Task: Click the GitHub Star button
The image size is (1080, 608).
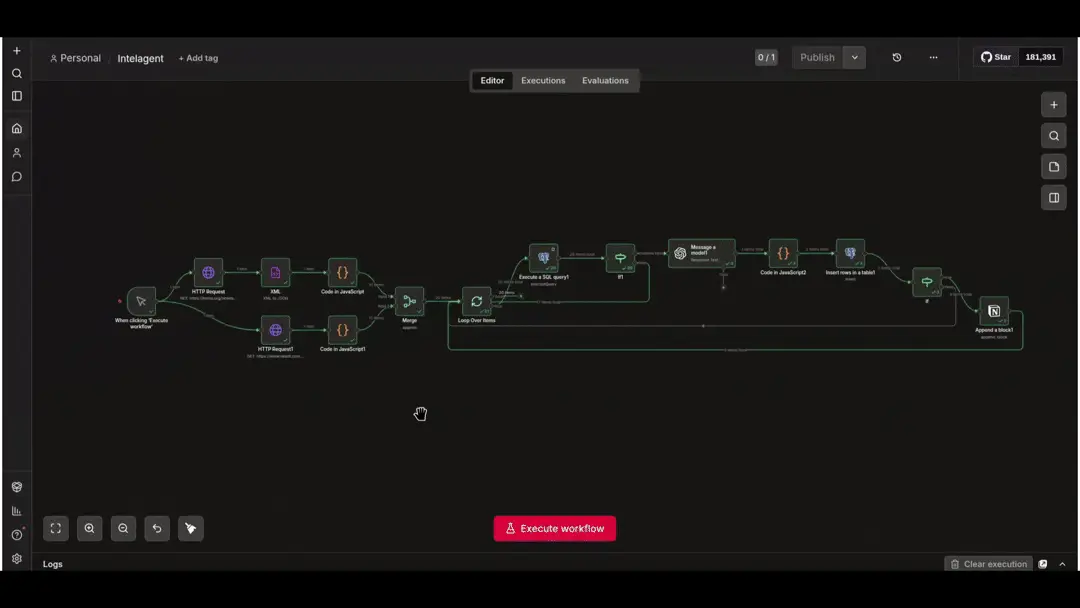Action: [996, 57]
